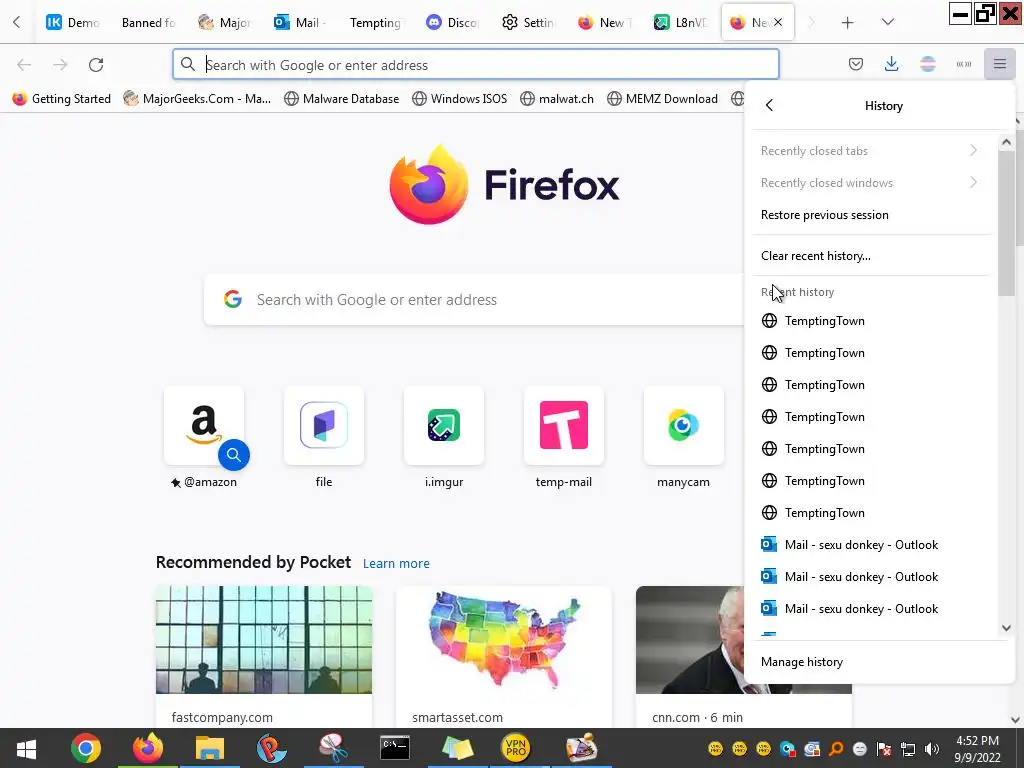Viewport: 1024px width, 768px height.
Task: Click the Firefox taskbar icon
Action: [x=148, y=748]
